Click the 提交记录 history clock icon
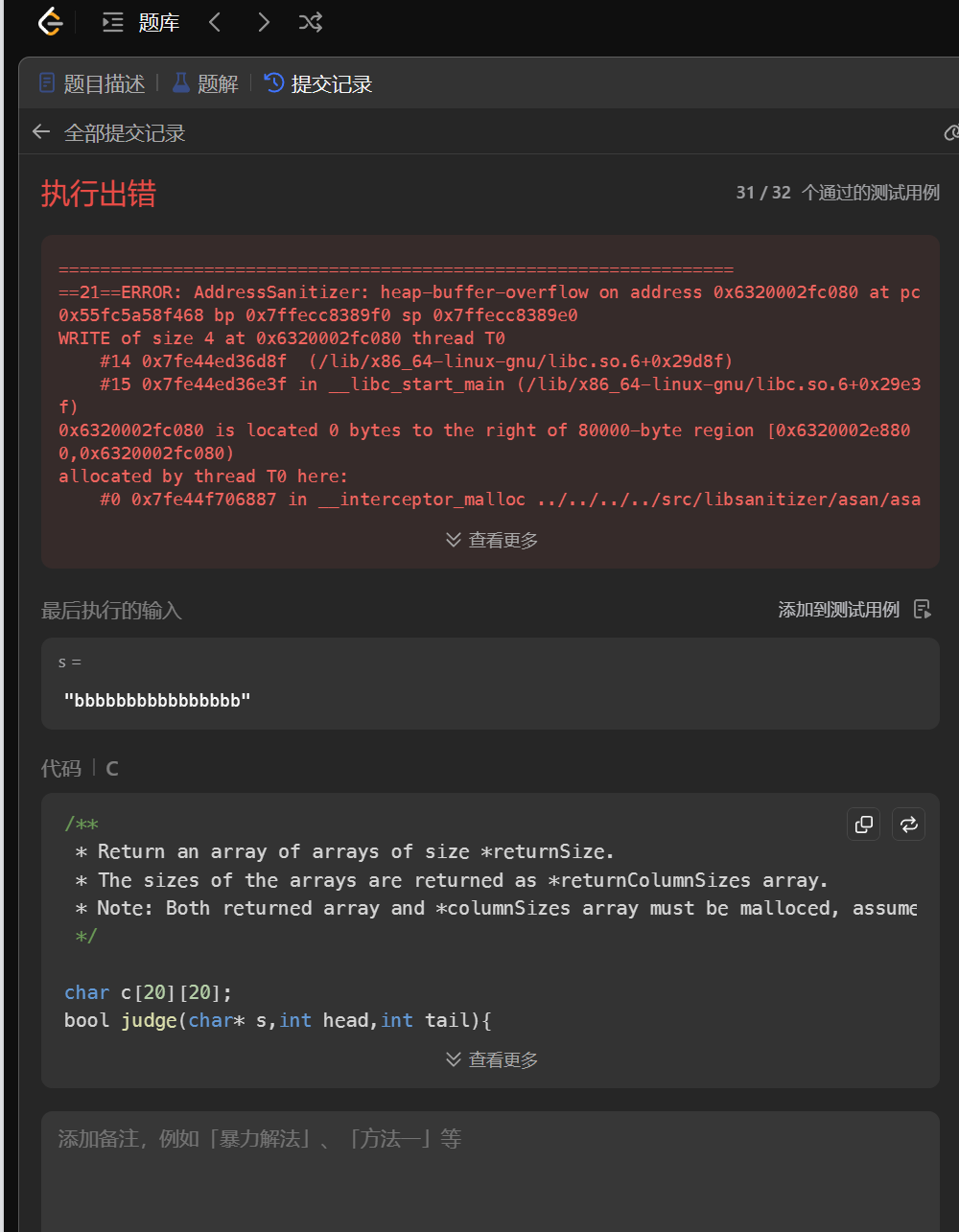959x1232 pixels. point(274,82)
